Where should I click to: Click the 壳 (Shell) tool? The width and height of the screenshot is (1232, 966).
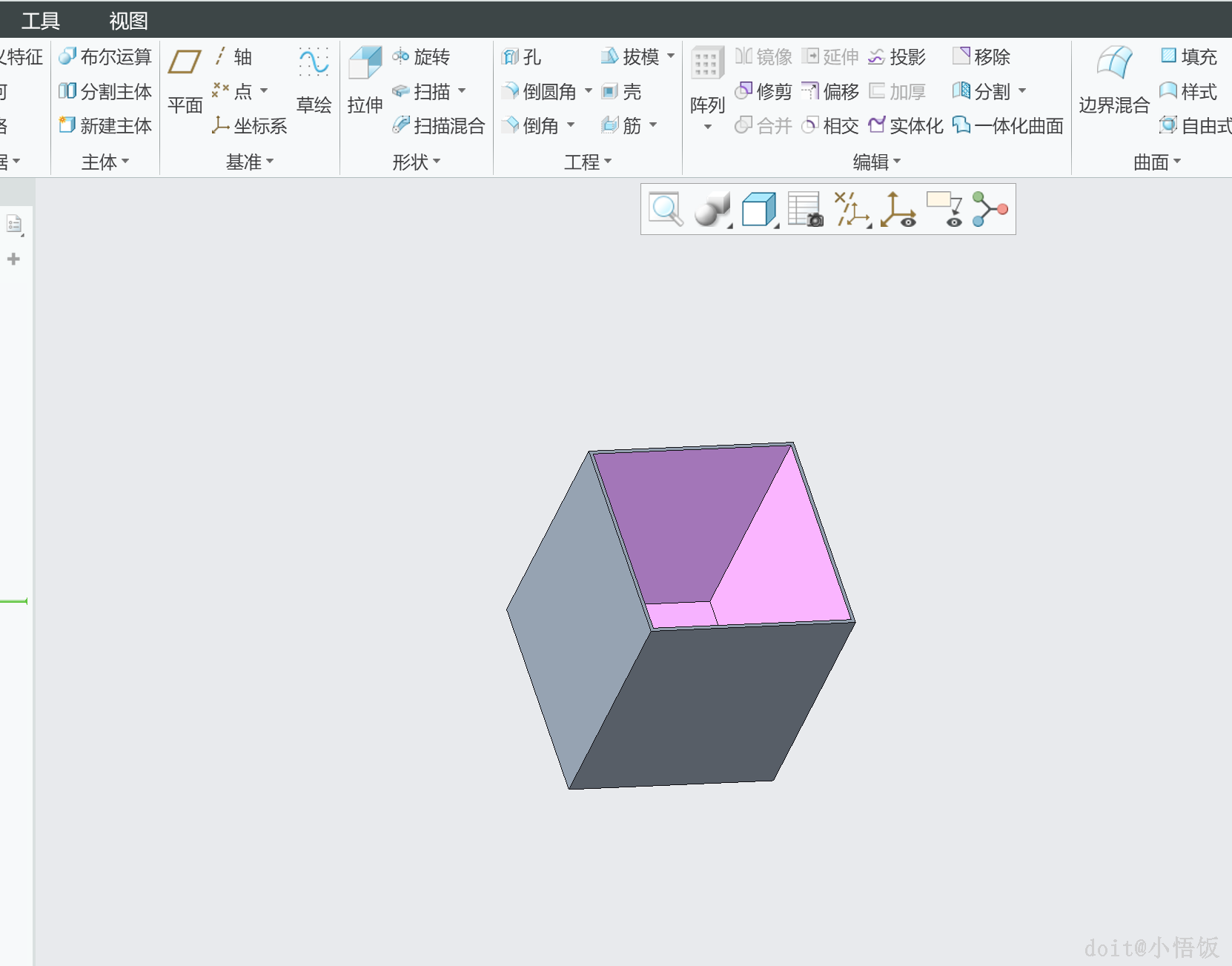[622, 92]
